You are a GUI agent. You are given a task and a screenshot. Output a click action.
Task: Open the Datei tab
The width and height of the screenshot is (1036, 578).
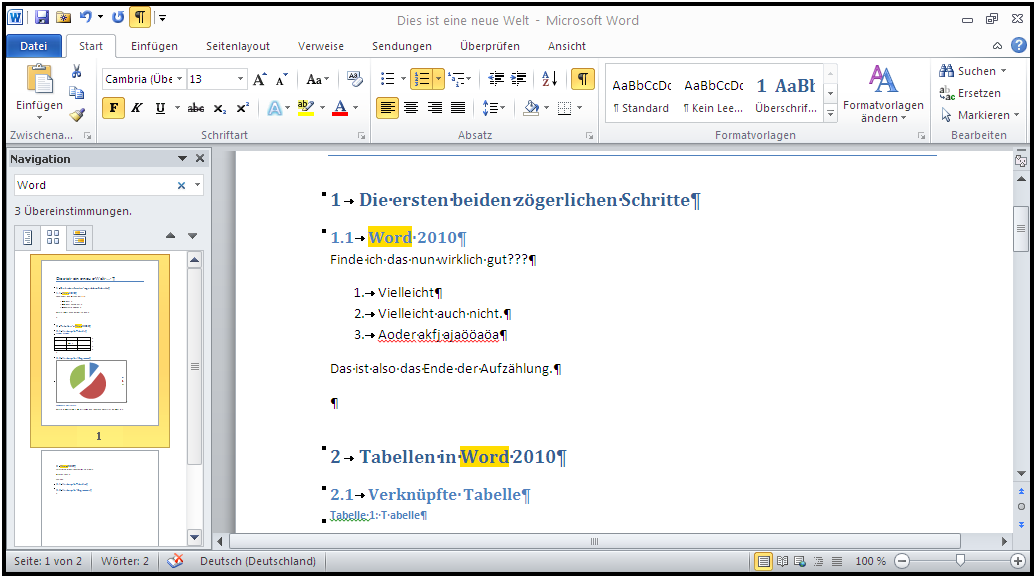(x=34, y=46)
